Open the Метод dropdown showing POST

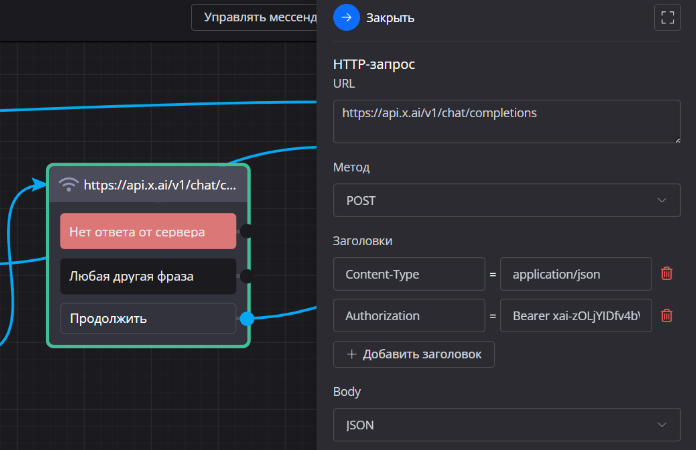506,200
